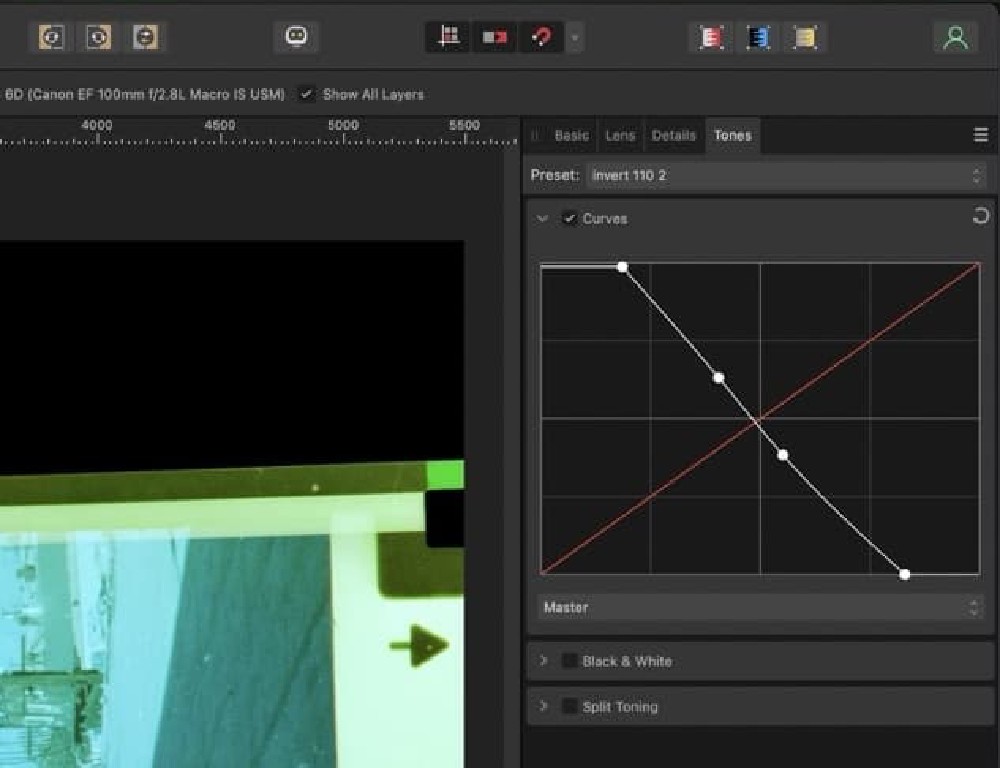Click the force pixel alignment icon
Screen dimensions: 1000x768
coord(495,37)
